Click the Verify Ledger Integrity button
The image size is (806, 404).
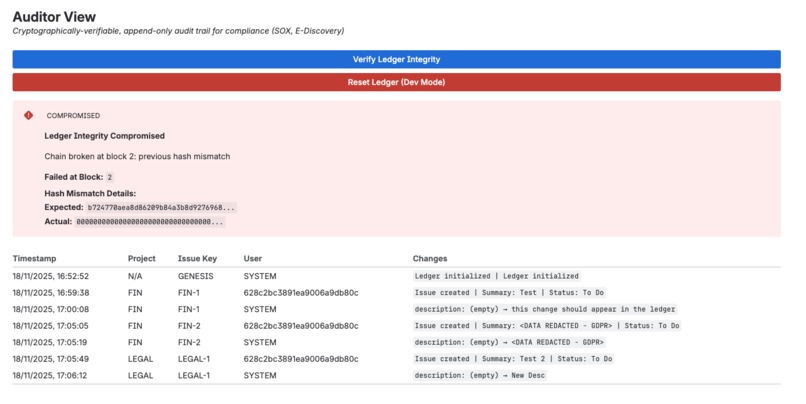click(x=396, y=59)
